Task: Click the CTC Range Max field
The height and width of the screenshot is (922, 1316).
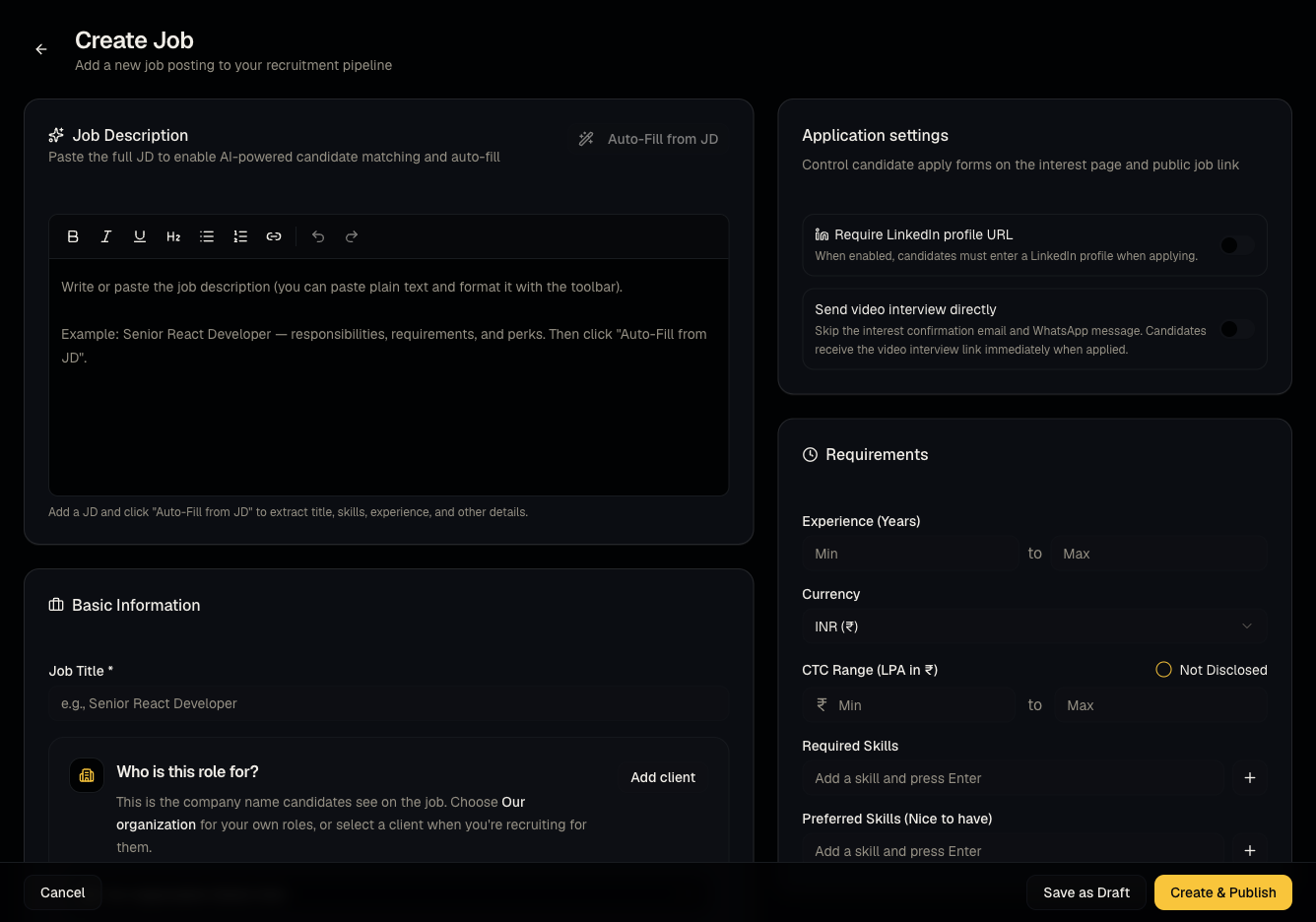Action: [x=1160, y=705]
